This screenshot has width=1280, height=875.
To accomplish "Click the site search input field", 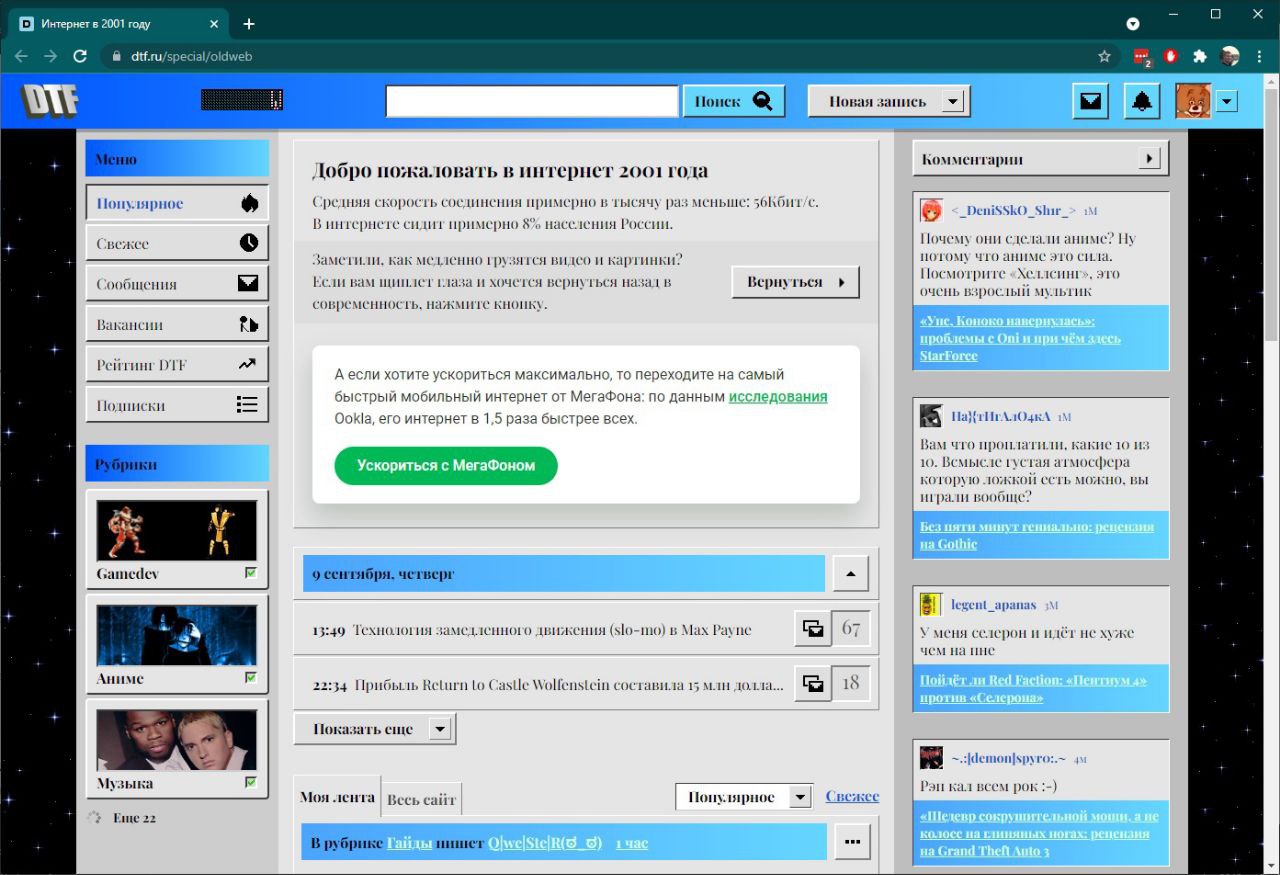I will pyautogui.click(x=532, y=101).
